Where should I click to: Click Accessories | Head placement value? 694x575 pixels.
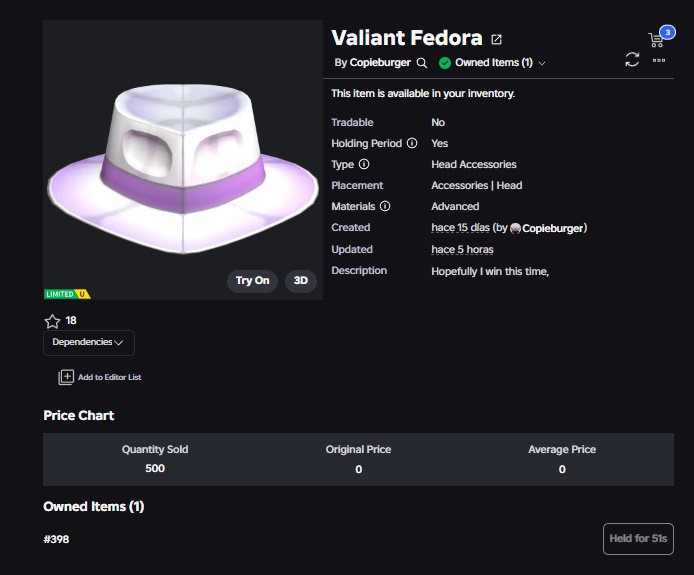coord(477,185)
